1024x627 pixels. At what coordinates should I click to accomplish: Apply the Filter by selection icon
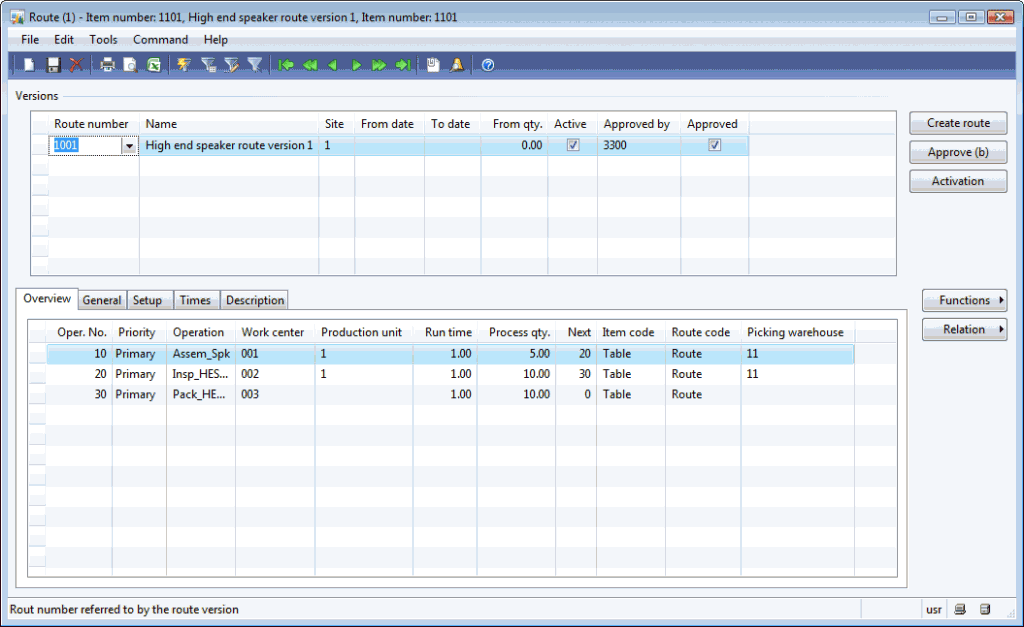(183, 64)
